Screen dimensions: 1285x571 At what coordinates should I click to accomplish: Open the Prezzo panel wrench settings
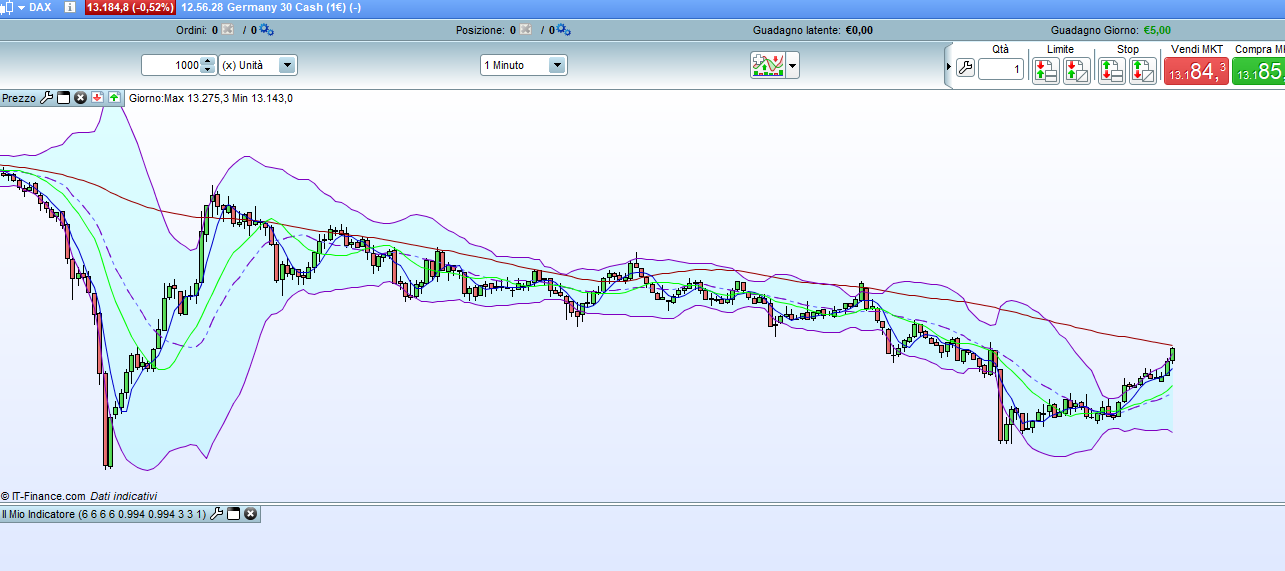click(x=46, y=98)
